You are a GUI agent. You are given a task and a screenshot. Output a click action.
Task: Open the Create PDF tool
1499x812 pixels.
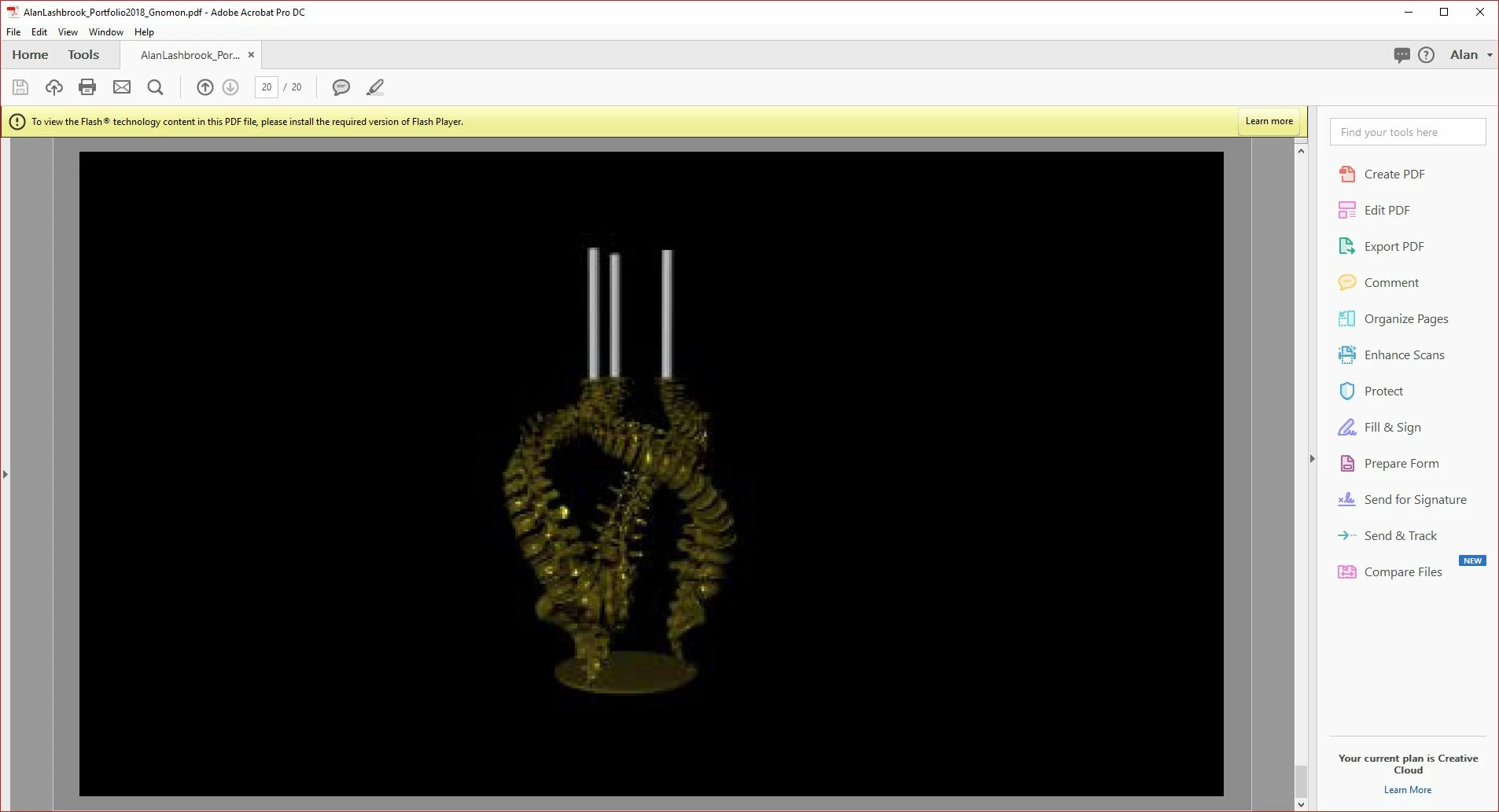(x=1382, y=175)
